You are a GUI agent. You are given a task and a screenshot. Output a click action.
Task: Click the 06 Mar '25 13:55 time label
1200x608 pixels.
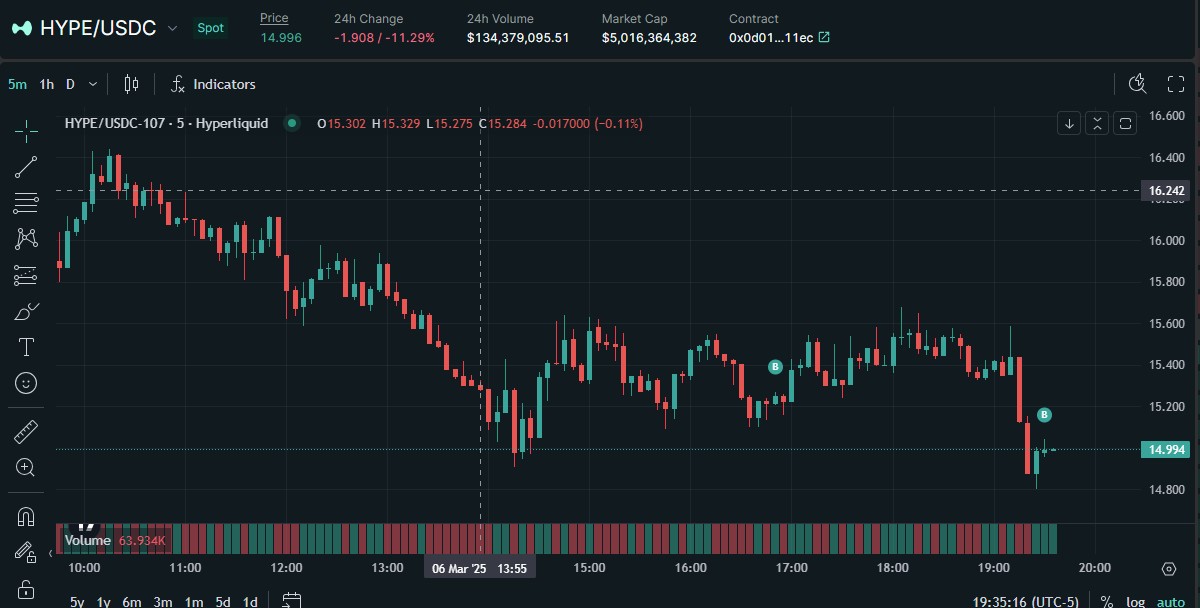[480, 569]
